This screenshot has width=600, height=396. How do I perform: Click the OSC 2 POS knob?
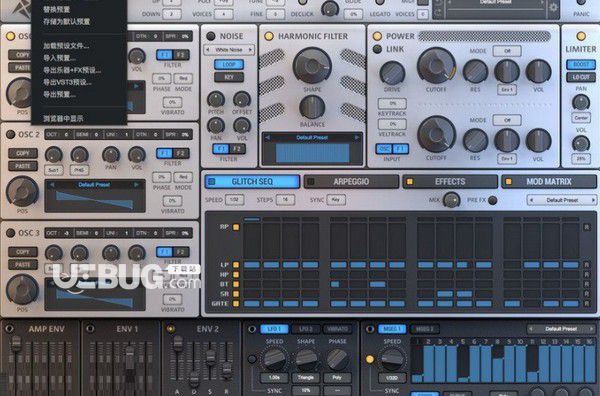pos(22,191)
